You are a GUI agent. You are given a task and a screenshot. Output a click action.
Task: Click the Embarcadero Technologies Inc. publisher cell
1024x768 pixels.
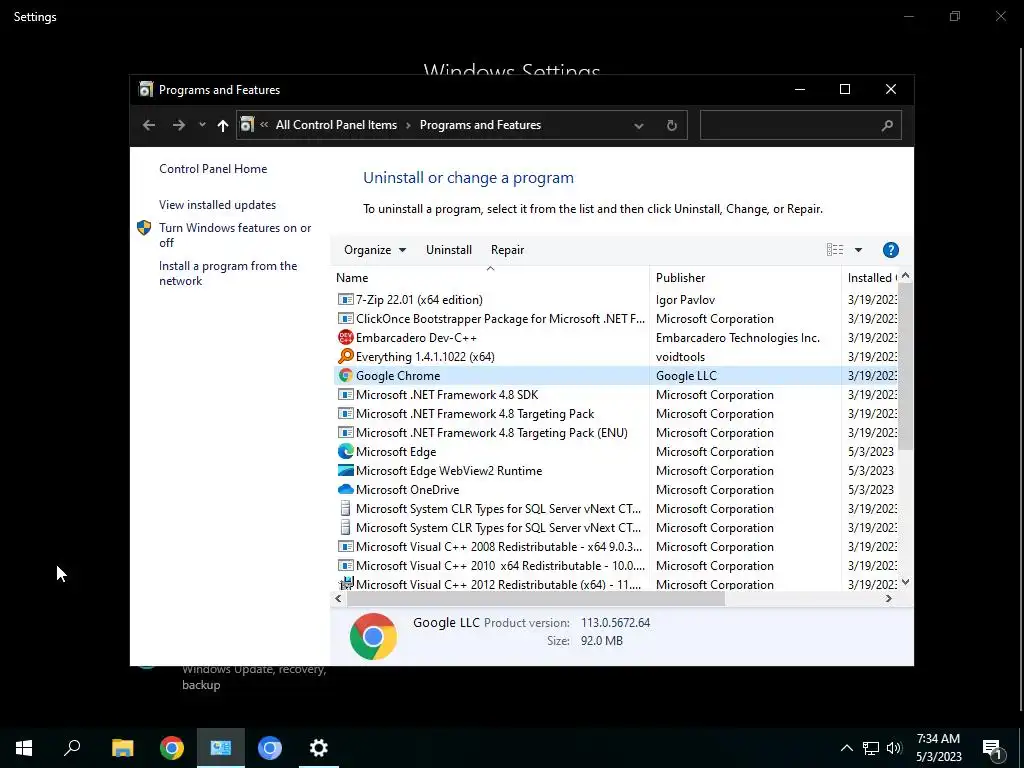pyautogui.click(x=737, y=338)
